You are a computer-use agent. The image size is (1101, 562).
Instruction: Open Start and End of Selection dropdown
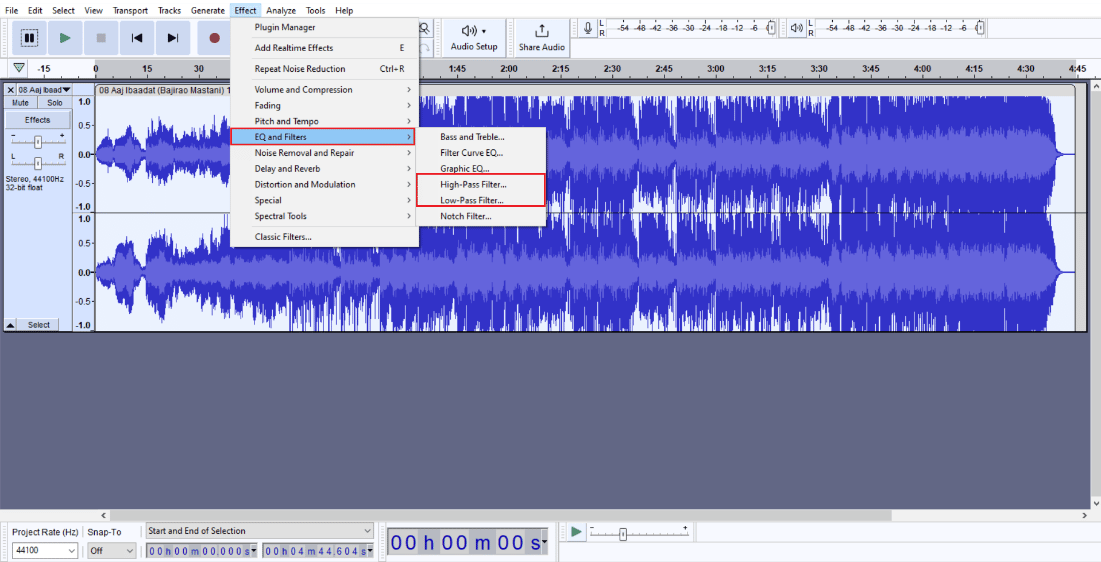(259, 531)
